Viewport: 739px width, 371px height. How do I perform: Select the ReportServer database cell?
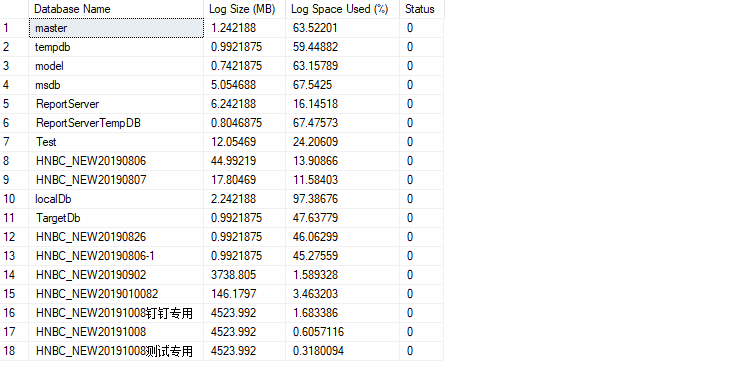click(x=116, y=104)
